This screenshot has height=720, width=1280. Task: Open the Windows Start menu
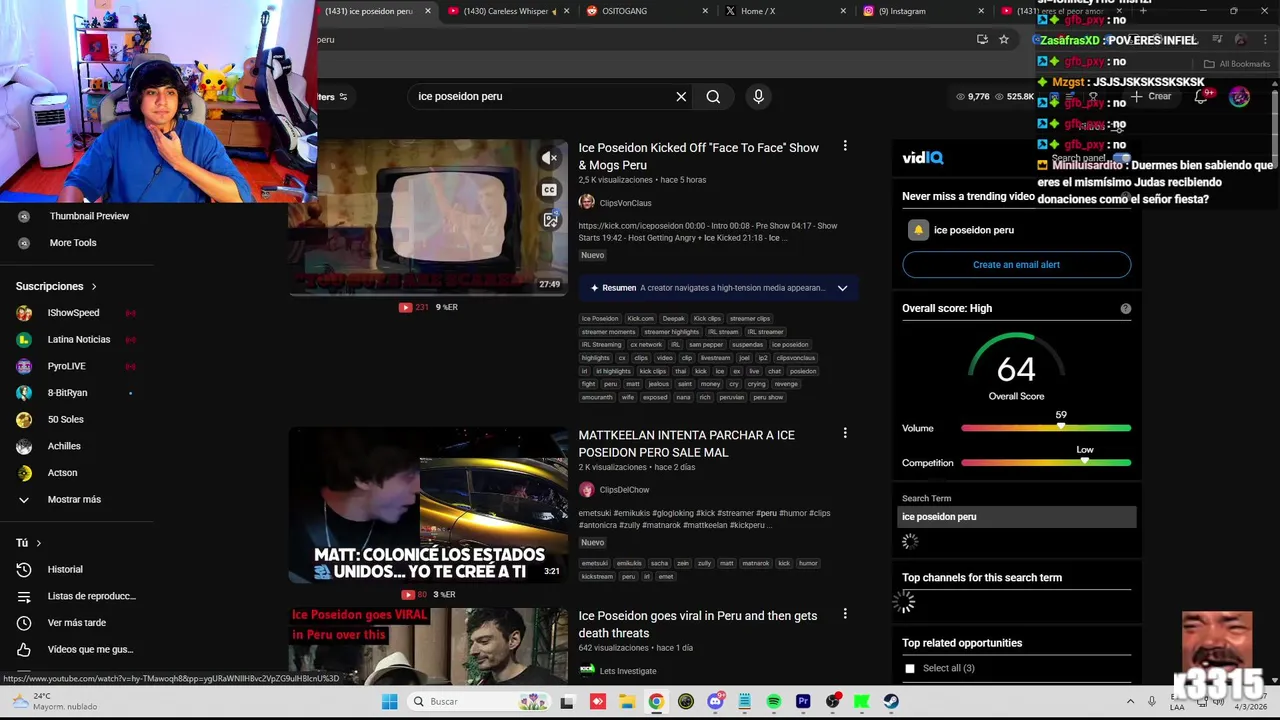pyautogui.click(x=389, y=701)
